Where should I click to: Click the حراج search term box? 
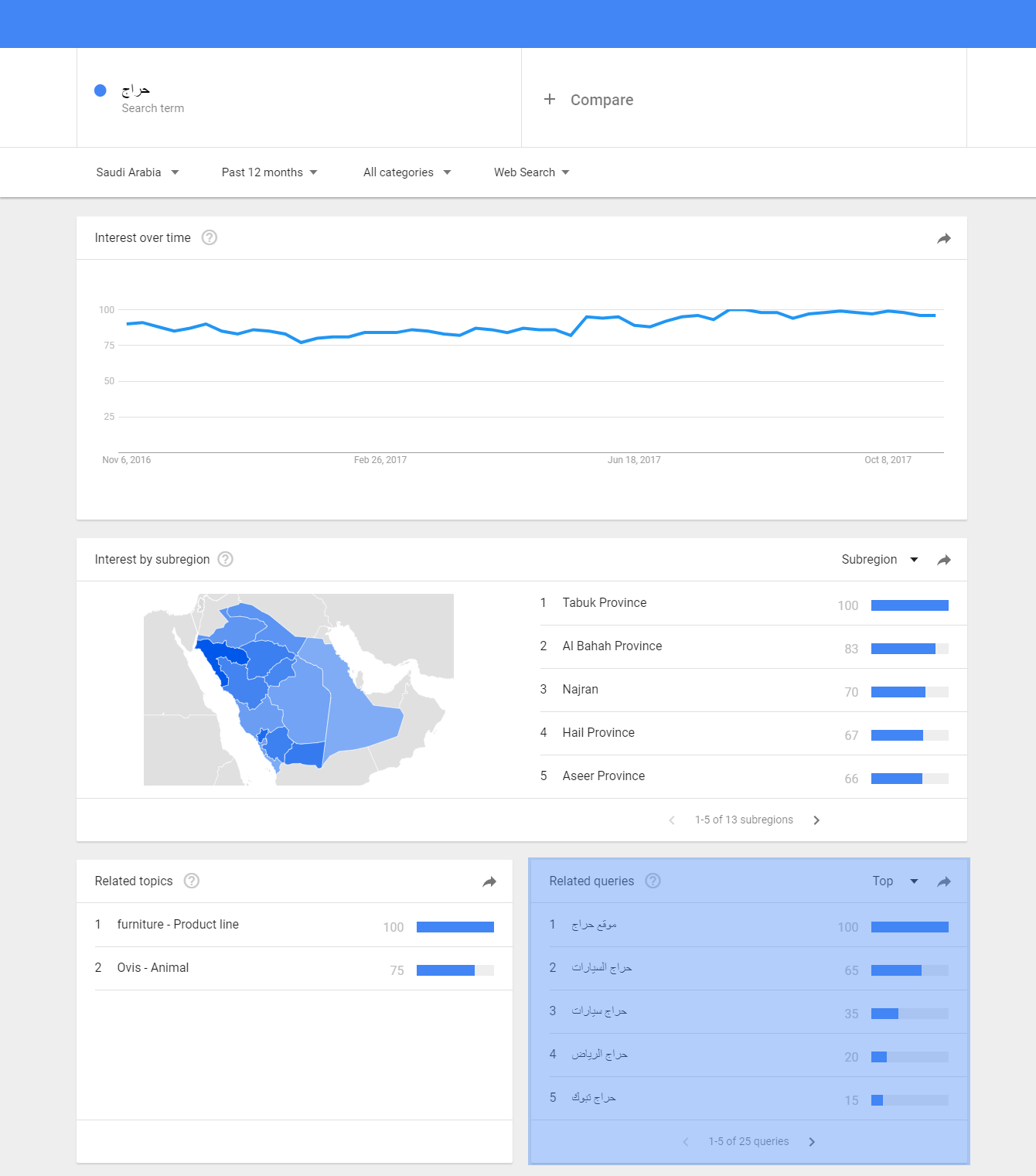(x=299, y=97)
